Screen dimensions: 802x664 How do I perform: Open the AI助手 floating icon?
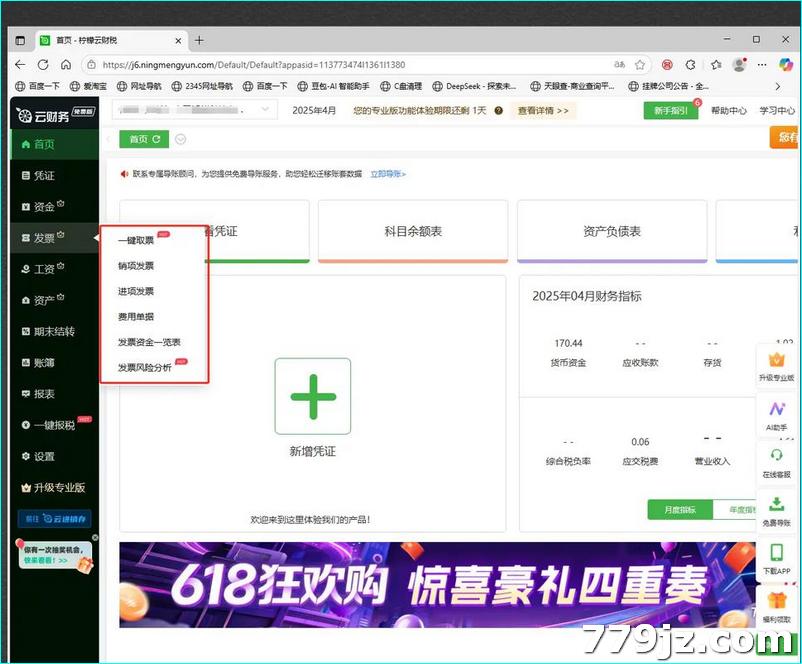pos(776,416)
